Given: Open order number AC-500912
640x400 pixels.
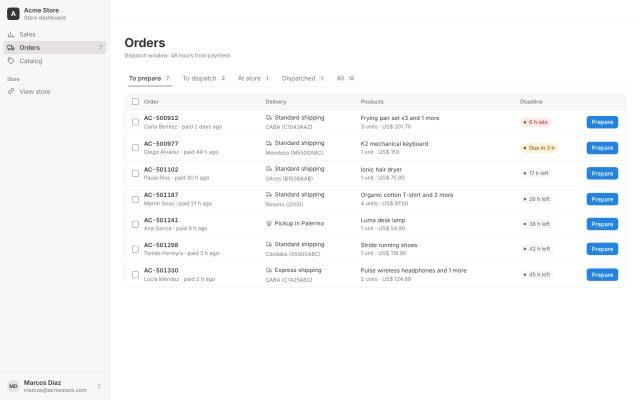Looking at the screenshot, I should 161,118.
